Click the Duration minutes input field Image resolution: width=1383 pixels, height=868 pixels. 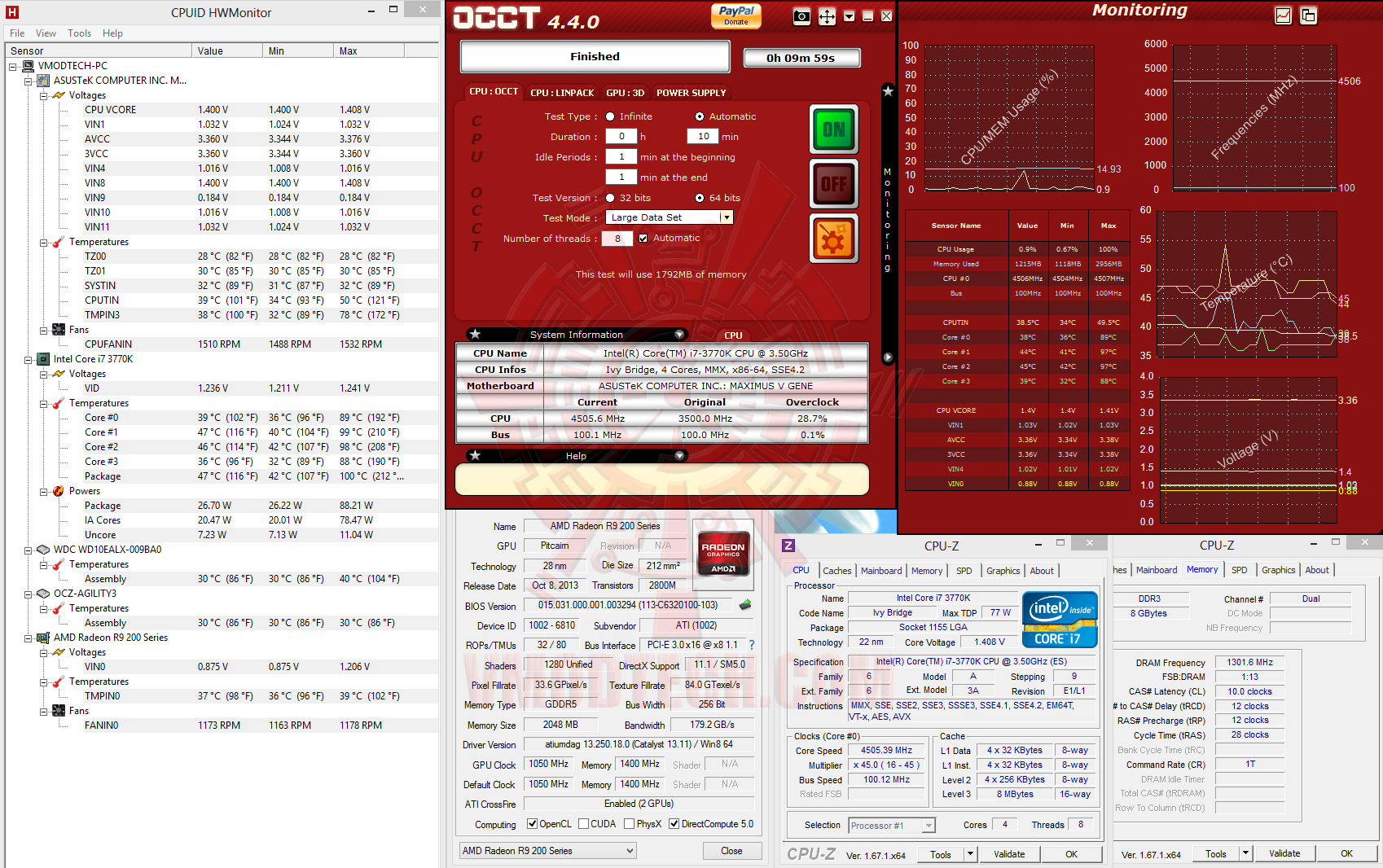[x=703, y=137]
